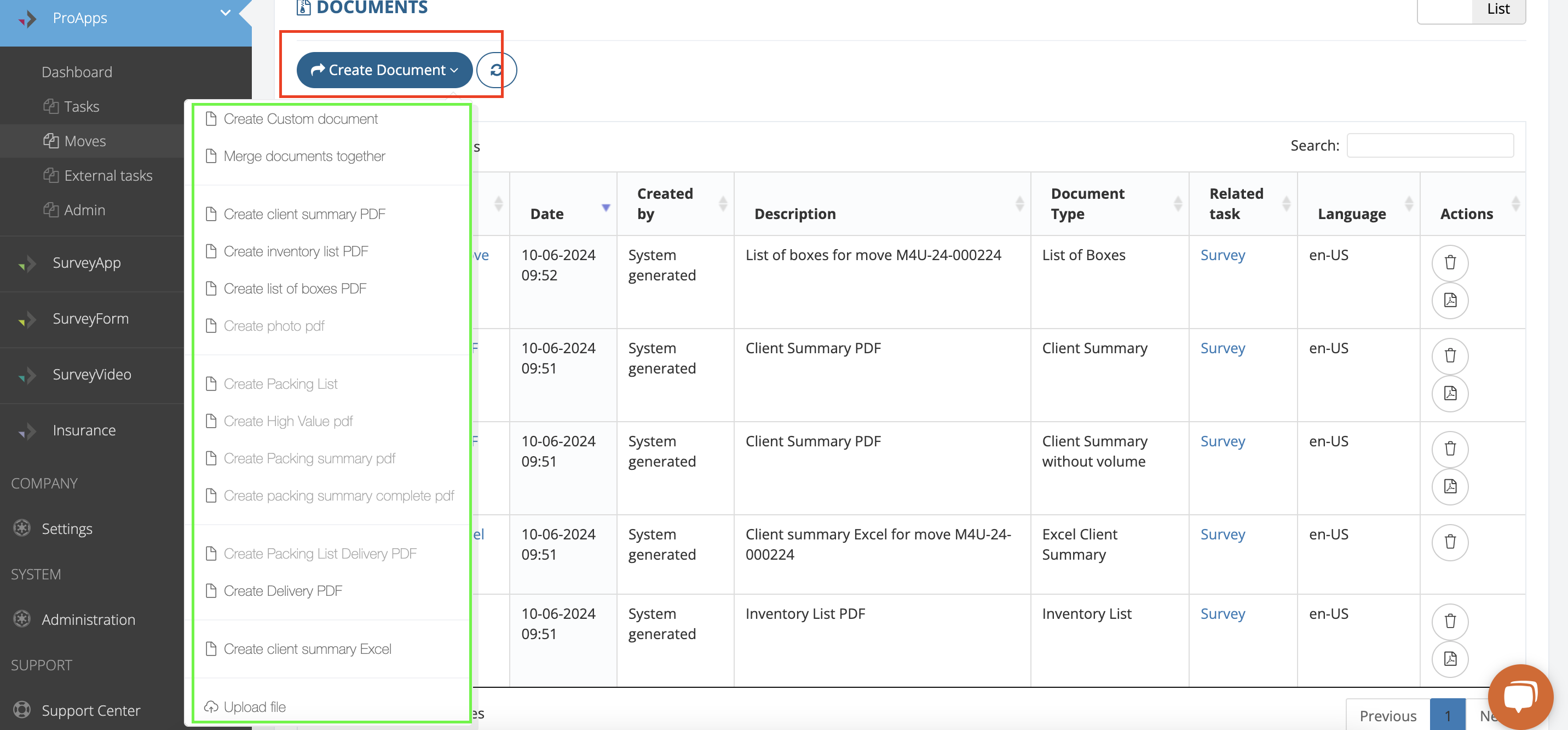Viewport: 1568px width, 730px height.
Task: Choose Create High Value pdf entry
Action: pos(288,421)
